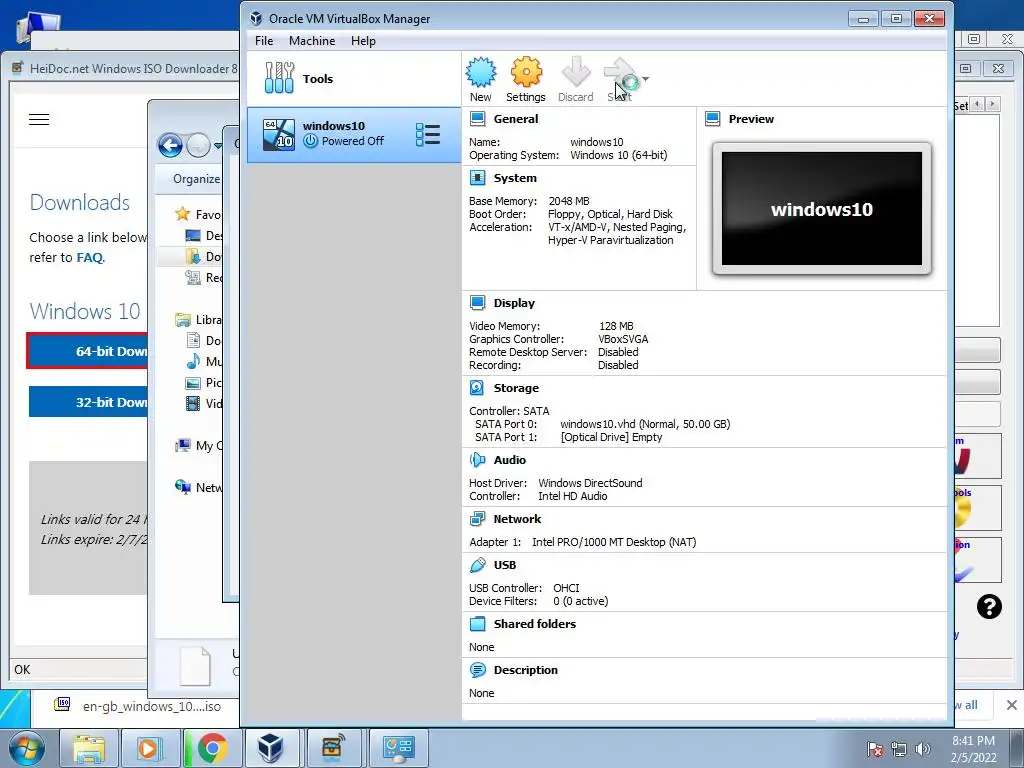The width and height of the screenshot is (1024, 768).
Task: Click the Shared folders section header
Action: click(x=535, y=624)
